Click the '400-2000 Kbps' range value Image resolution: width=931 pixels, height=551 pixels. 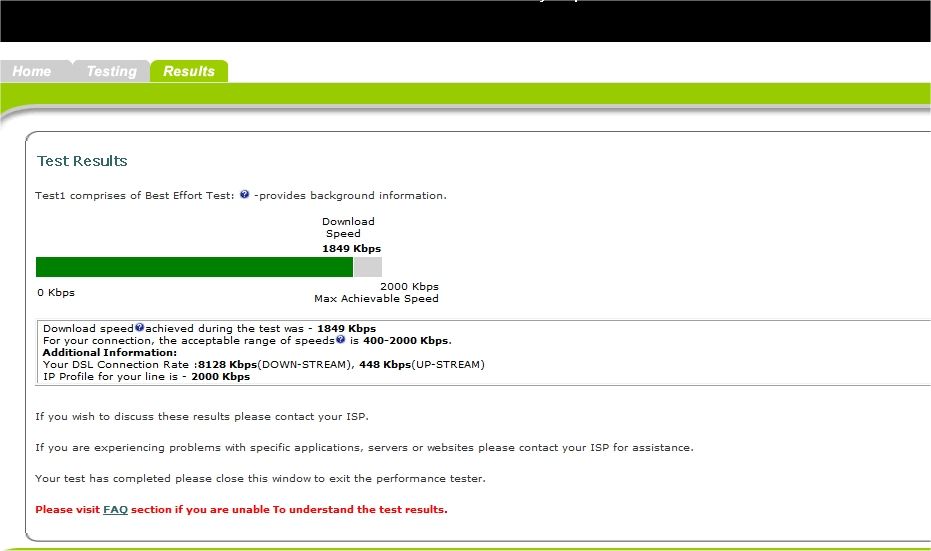click(407, 341)
